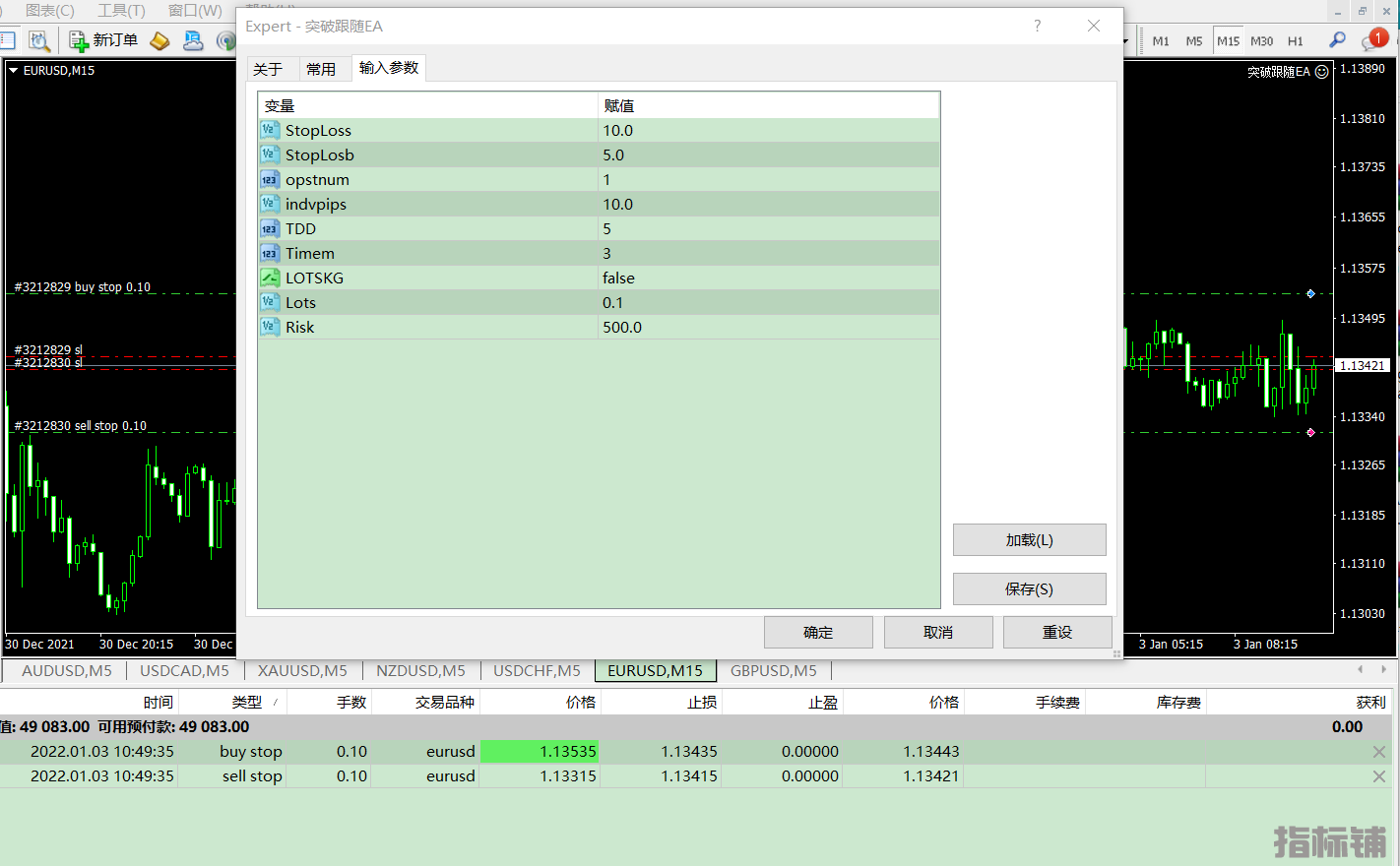Select the StopLoss value 10.0 cell
Screen dimensions: 1400x866
click(769, 130)
